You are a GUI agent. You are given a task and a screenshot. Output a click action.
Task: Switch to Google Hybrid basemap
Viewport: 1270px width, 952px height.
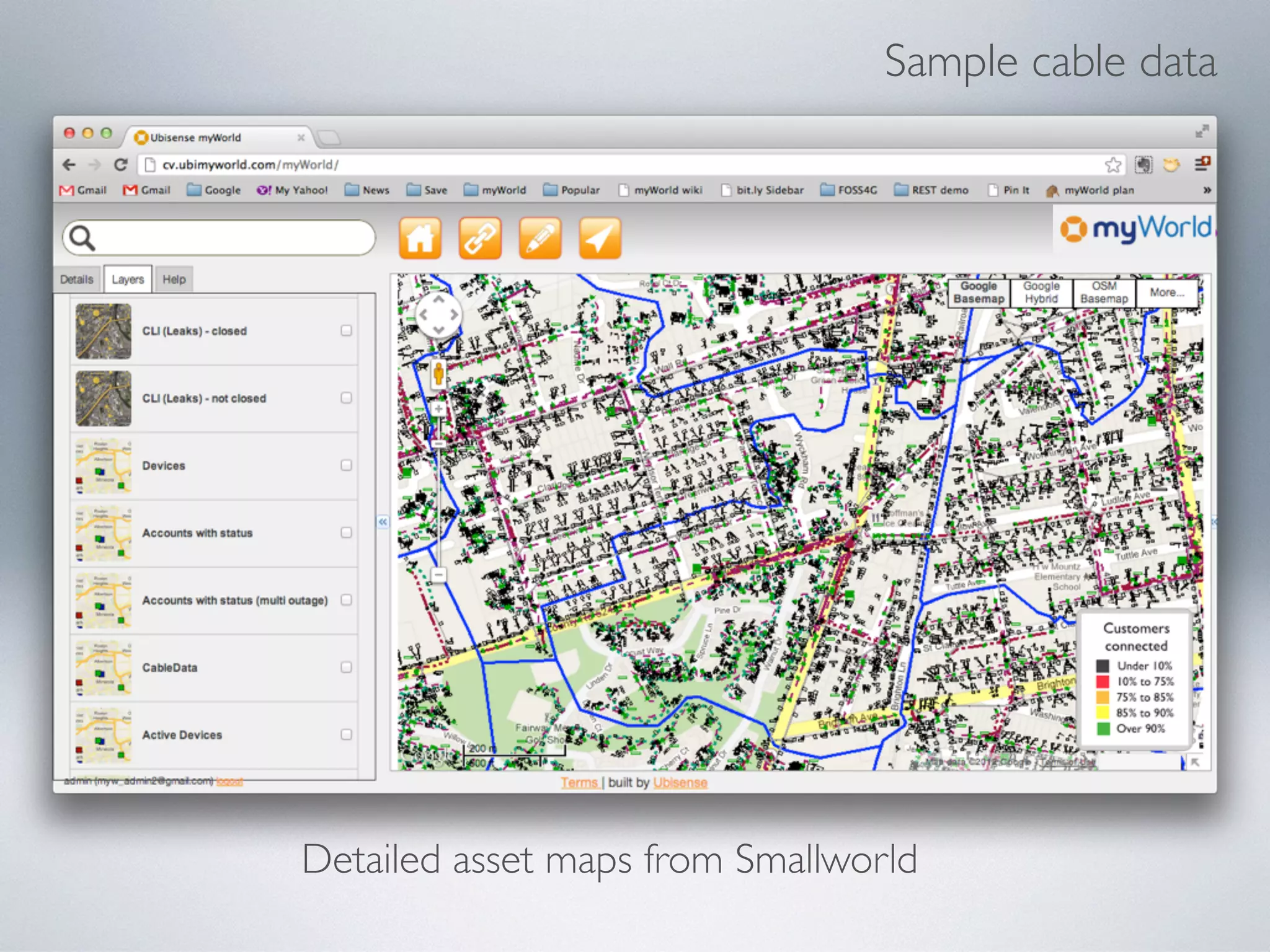1041,293
